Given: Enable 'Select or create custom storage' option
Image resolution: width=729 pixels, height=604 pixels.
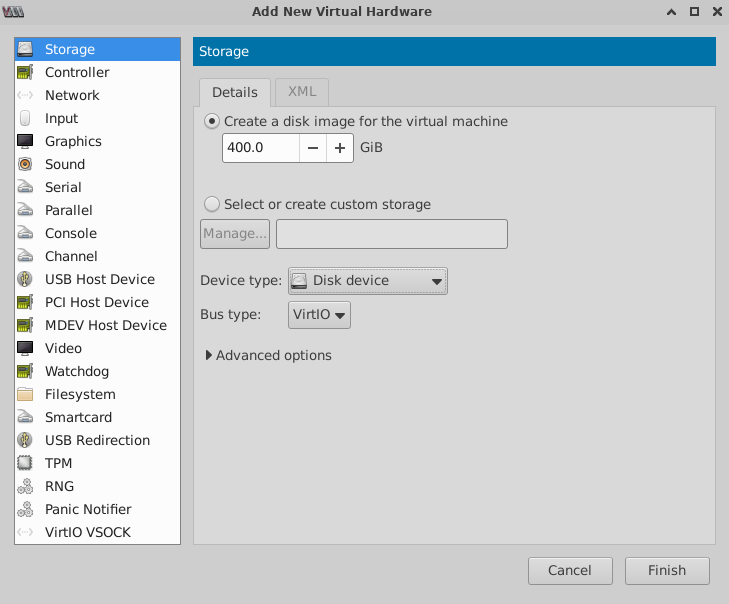Looking at the screenshot, I should coord(212,204).
